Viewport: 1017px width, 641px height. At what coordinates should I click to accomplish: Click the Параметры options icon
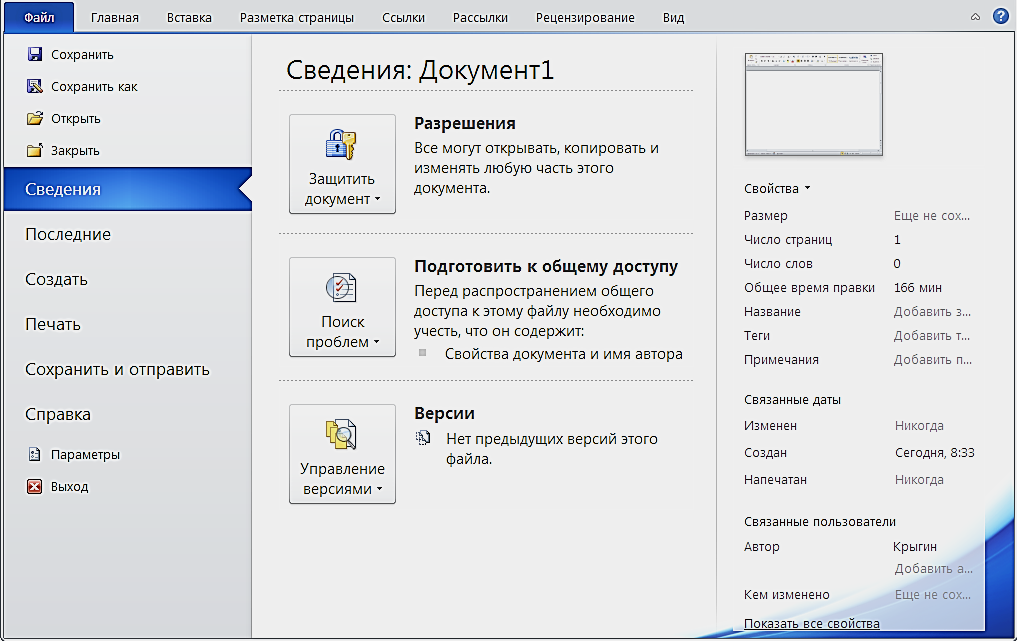35,454
